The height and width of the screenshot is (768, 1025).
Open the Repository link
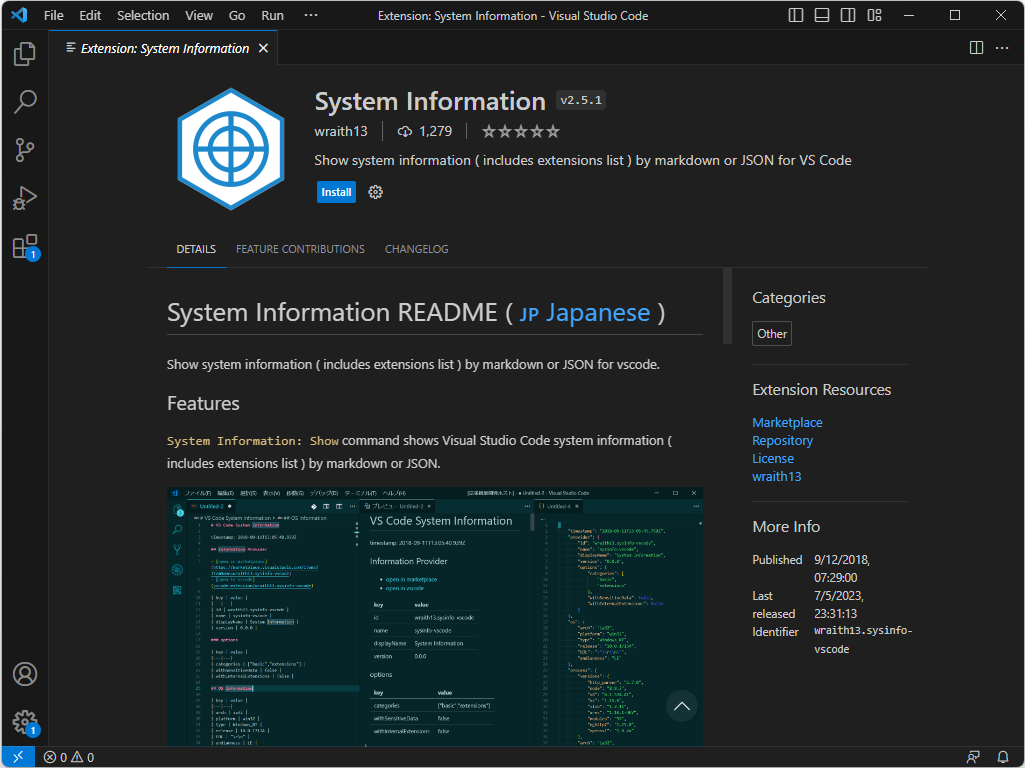[x=782, y=440]
